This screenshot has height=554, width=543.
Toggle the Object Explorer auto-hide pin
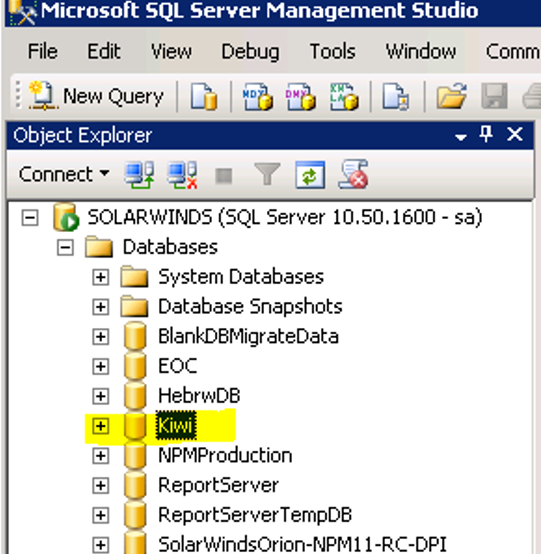[x=486, y=134]
